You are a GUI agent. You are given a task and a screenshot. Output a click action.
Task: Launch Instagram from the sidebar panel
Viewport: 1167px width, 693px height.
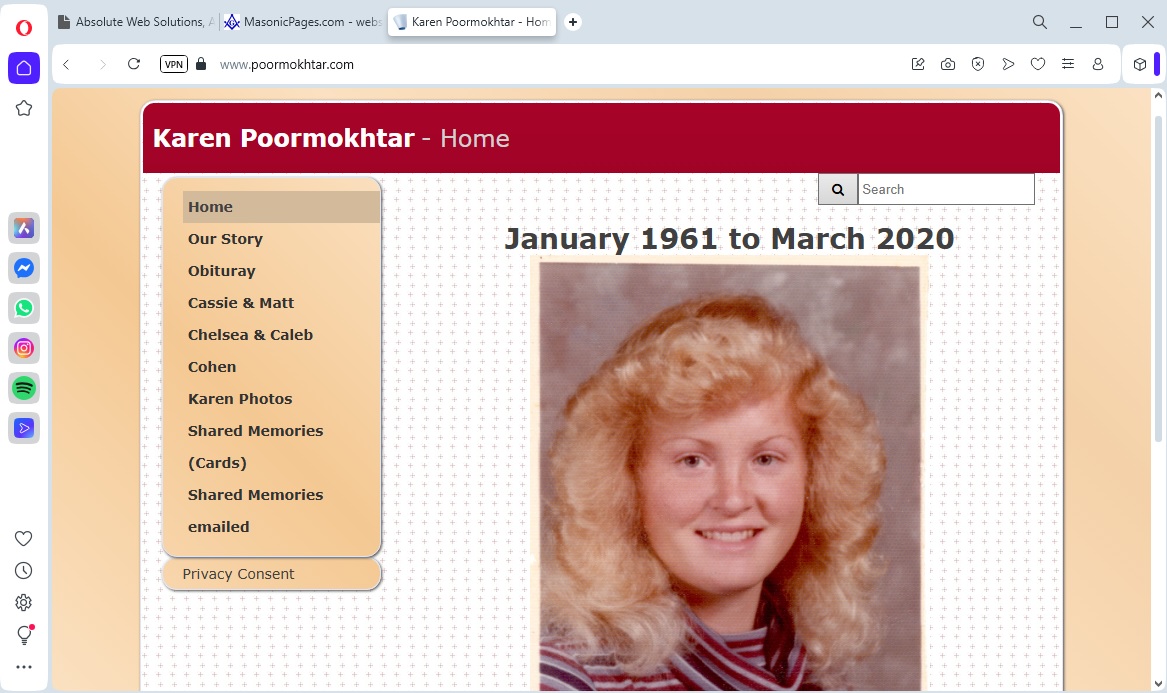tap(24, 348)
